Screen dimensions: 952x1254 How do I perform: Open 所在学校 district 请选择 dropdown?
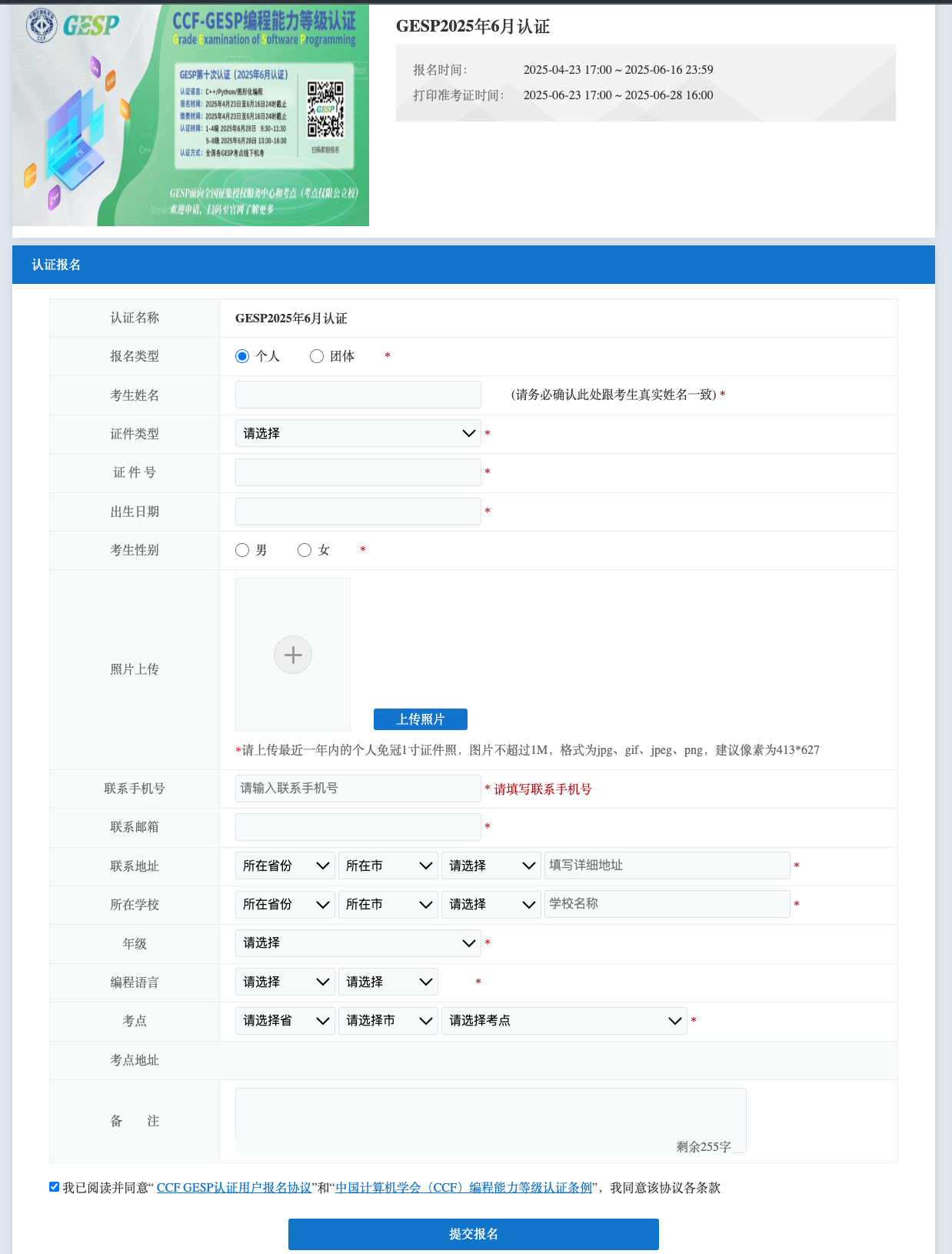pos(491,904)
